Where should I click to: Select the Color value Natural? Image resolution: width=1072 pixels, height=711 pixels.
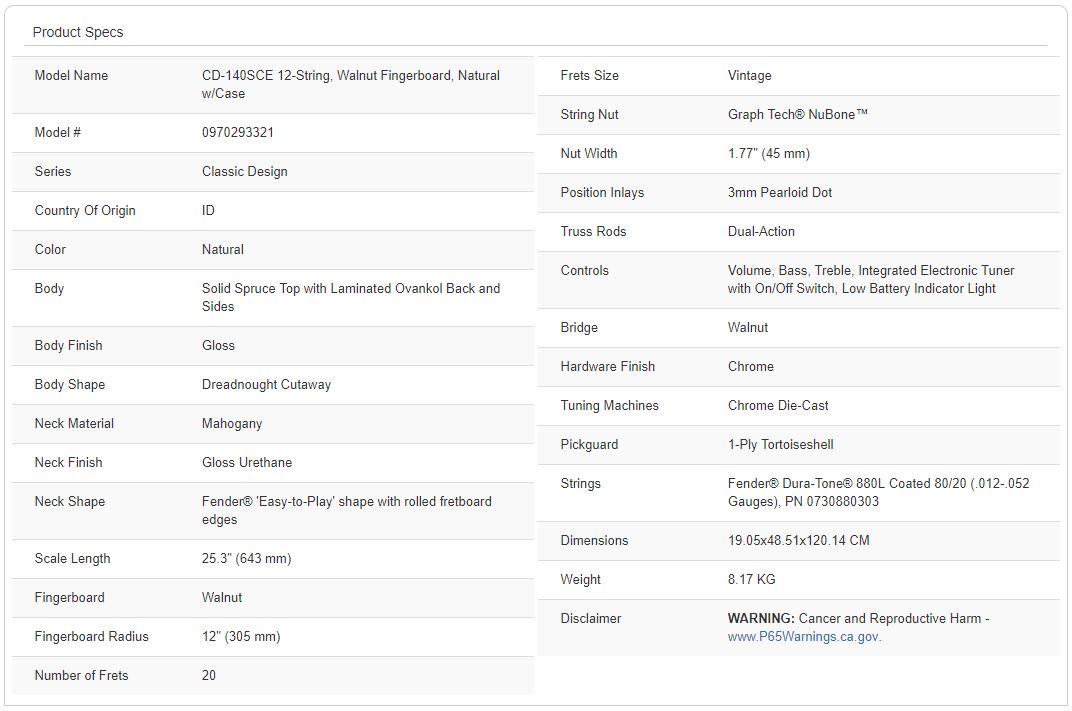pos(222,250)
